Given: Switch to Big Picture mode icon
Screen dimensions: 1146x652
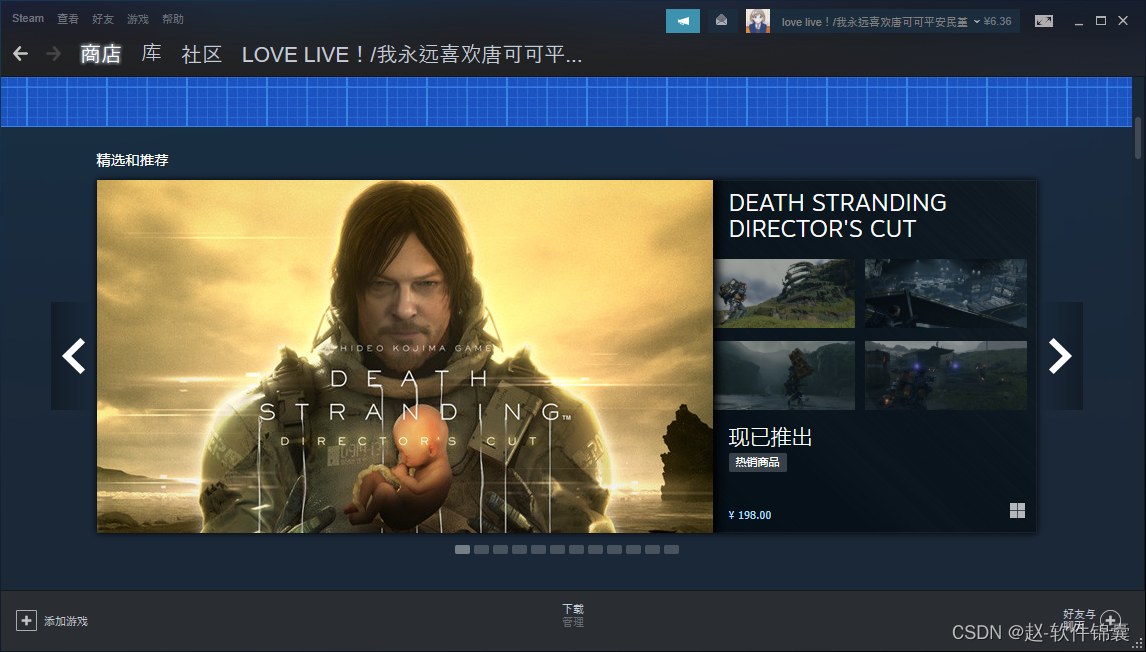Looking at the screenshot, I should click(x=1044, y=21).
